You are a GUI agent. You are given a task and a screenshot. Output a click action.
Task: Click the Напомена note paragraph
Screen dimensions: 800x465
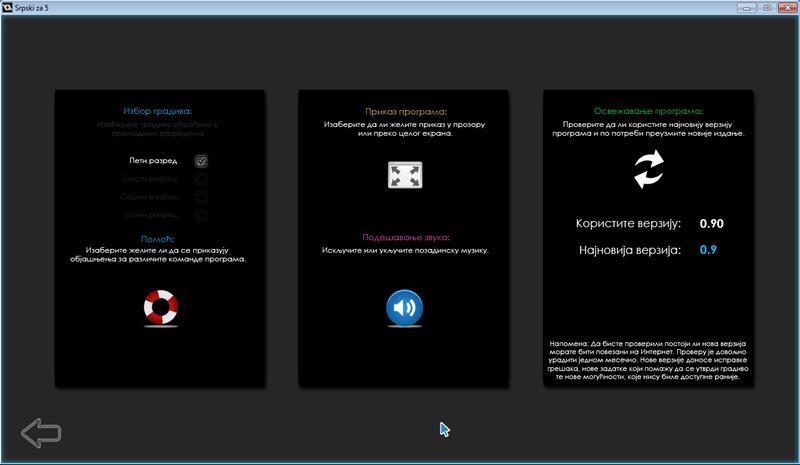[x=648, y=360]
